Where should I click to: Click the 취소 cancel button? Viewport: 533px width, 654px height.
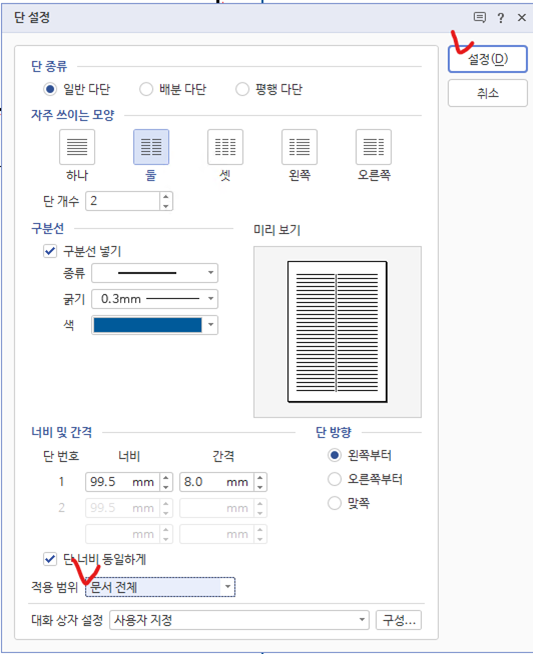click(x=488, y=93)
